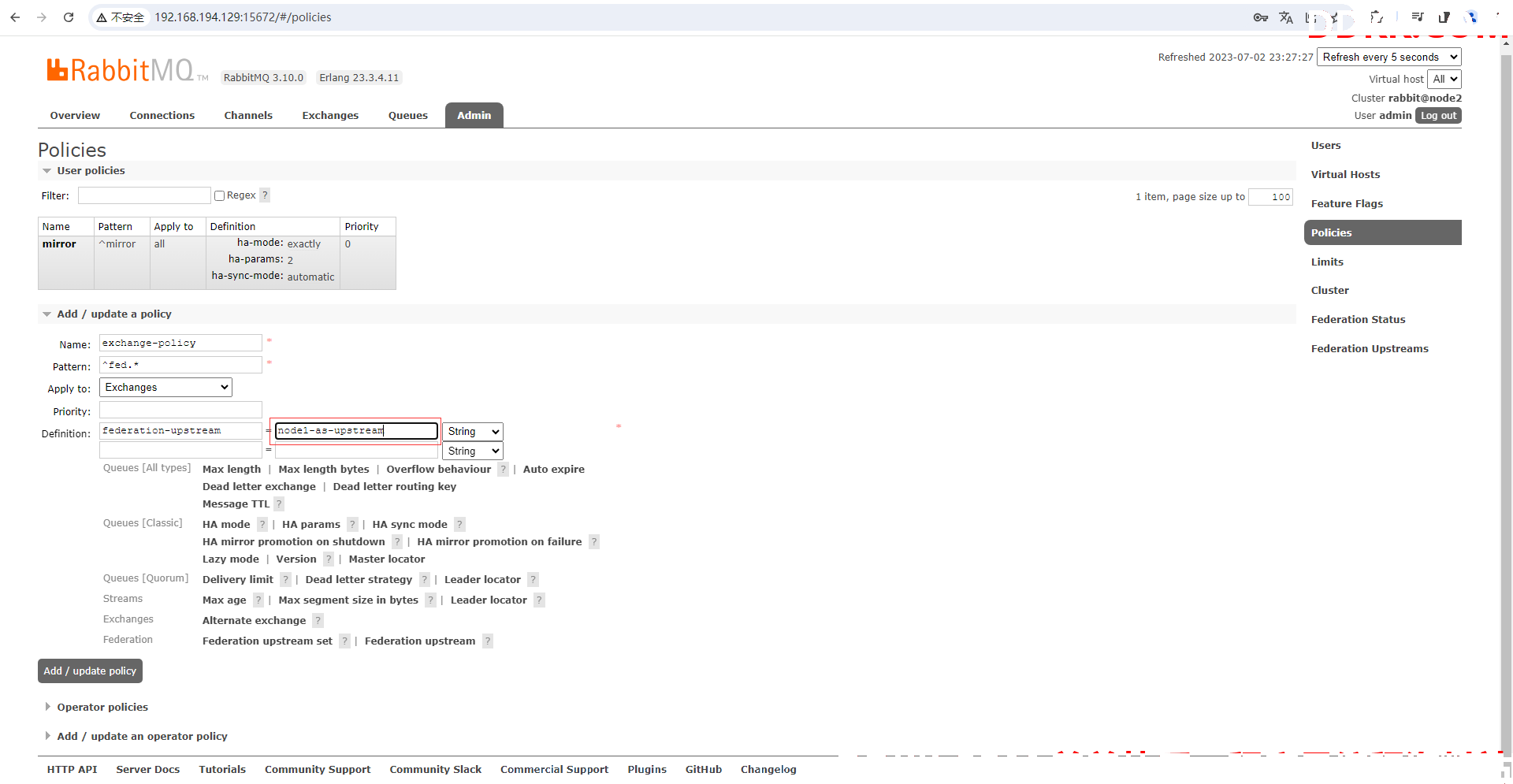Image resolution: width=1513 pixels, height=784 pixels.
Task: Enable the Regex filter checkbox
Action: click(x=220, y=195)
